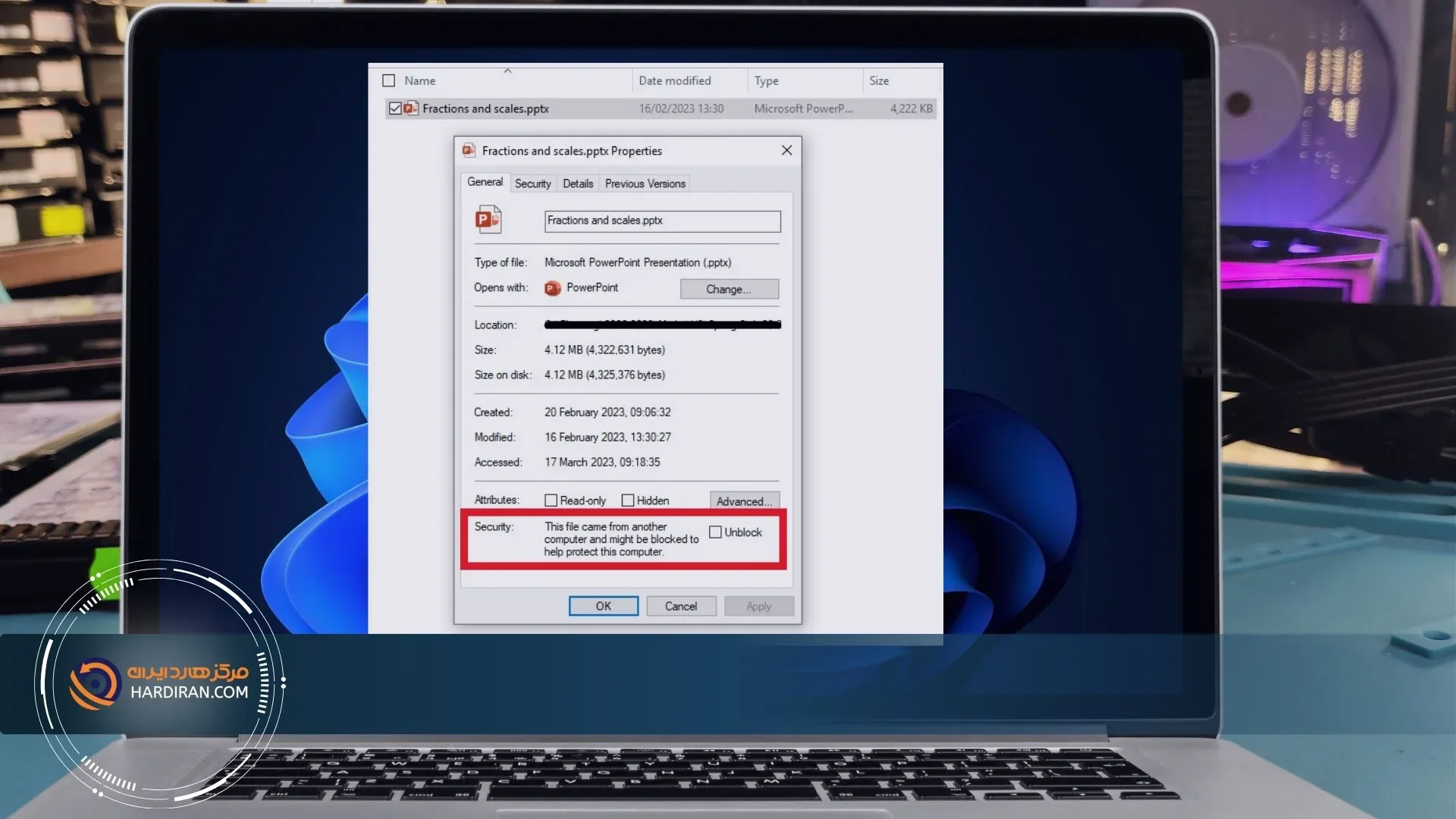Image resolution: width=1456 pixels, height=819 pixels.
Task: Click the PowerPoint icon beside 'Opens with'
Action: pos(552,288)
